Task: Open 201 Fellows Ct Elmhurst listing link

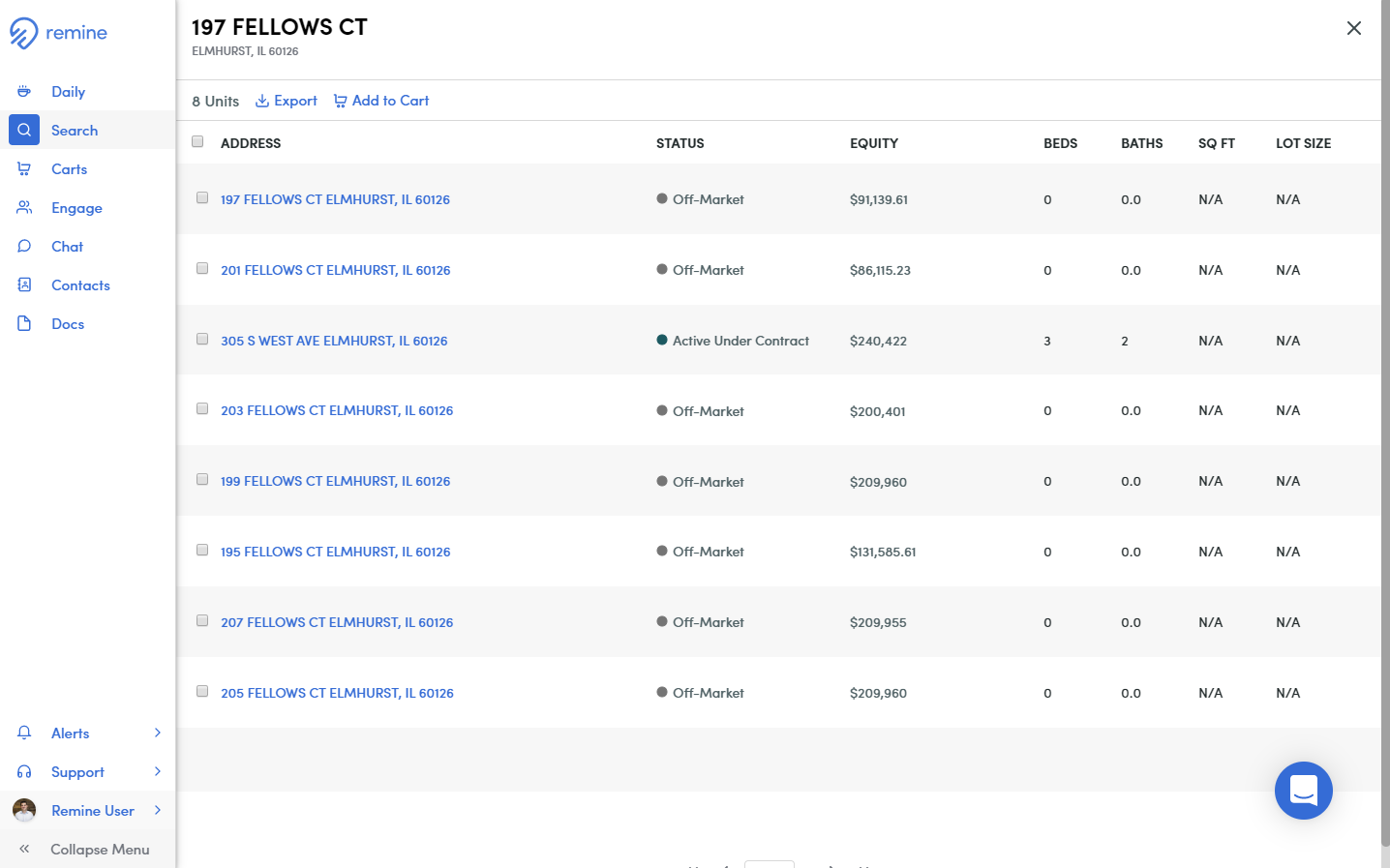Action: click(335, 270)
